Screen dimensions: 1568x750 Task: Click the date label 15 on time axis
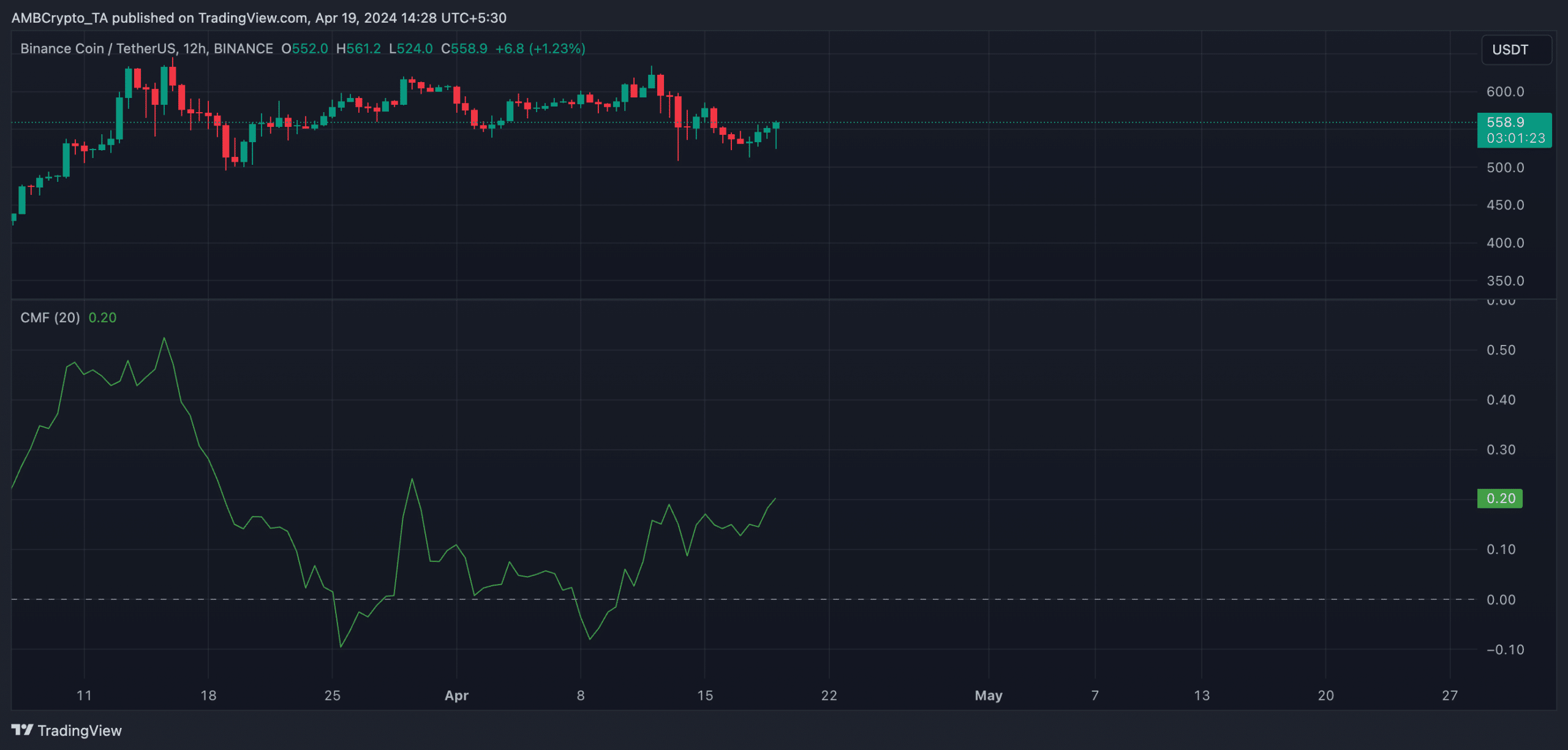pos(705,695)
